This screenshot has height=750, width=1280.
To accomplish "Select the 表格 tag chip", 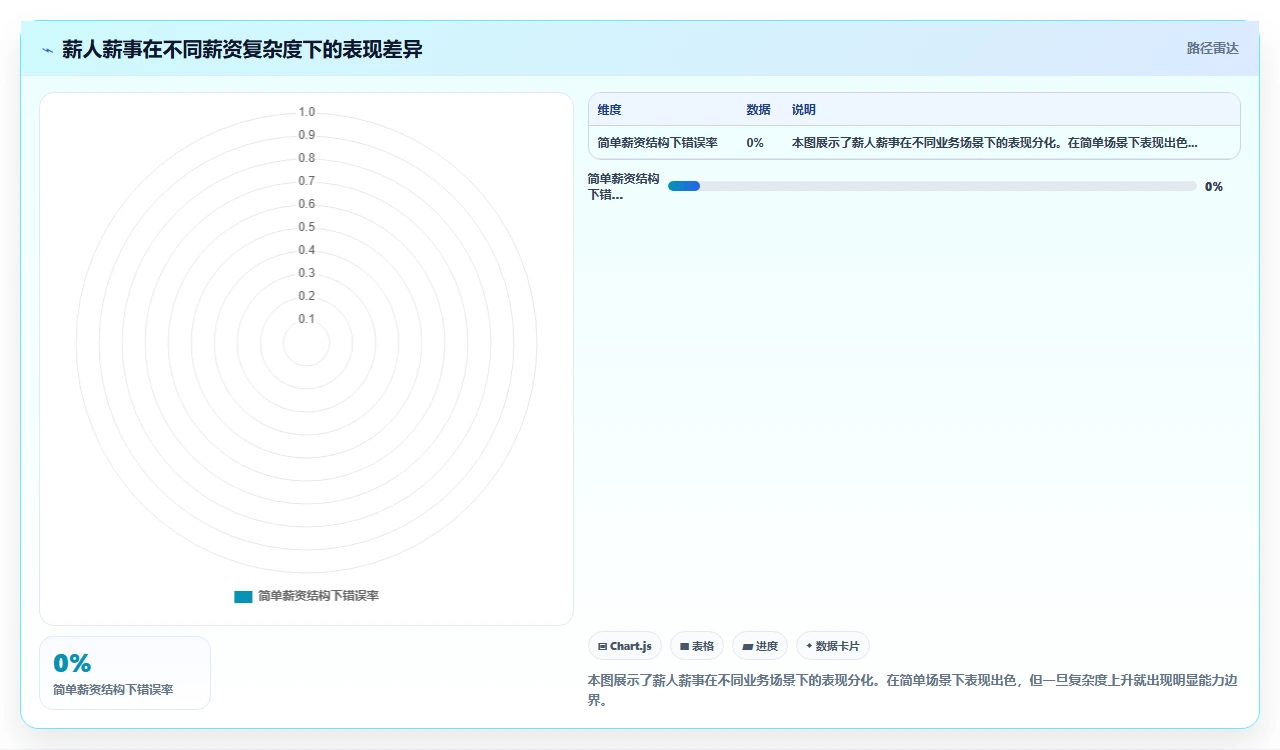I will 697,646.
